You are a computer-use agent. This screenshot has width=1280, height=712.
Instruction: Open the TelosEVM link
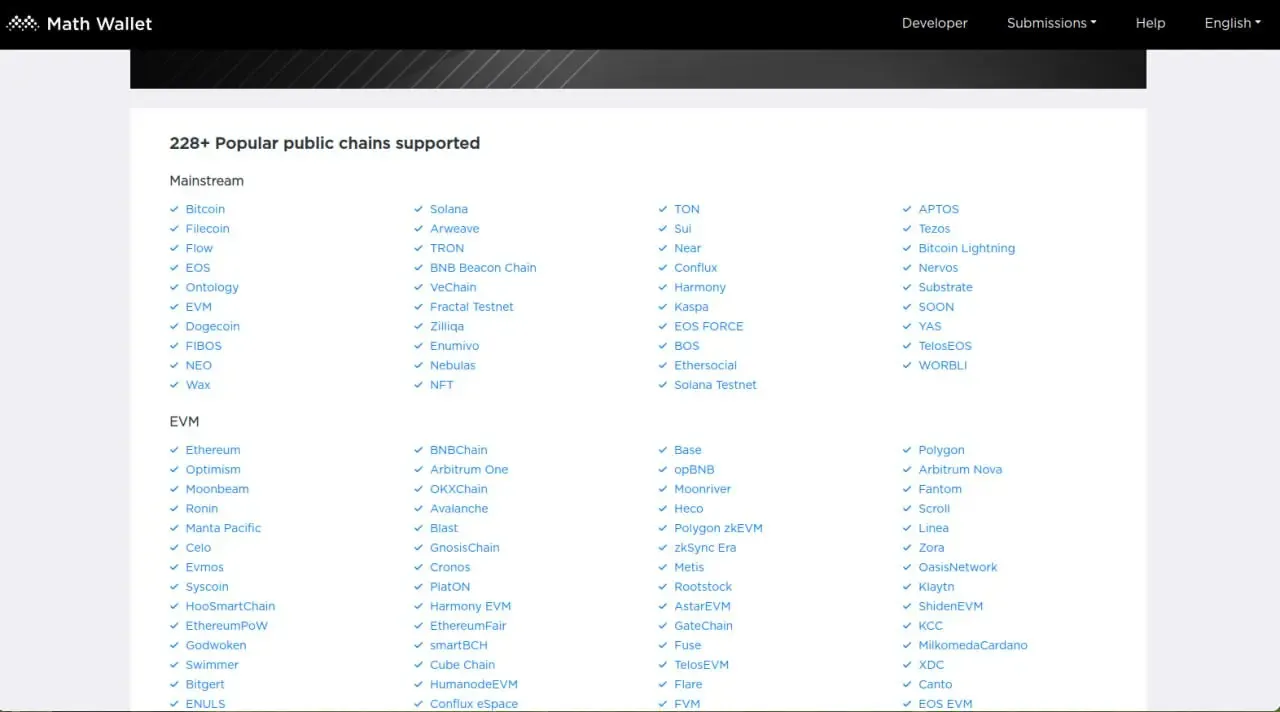point(701,665)
